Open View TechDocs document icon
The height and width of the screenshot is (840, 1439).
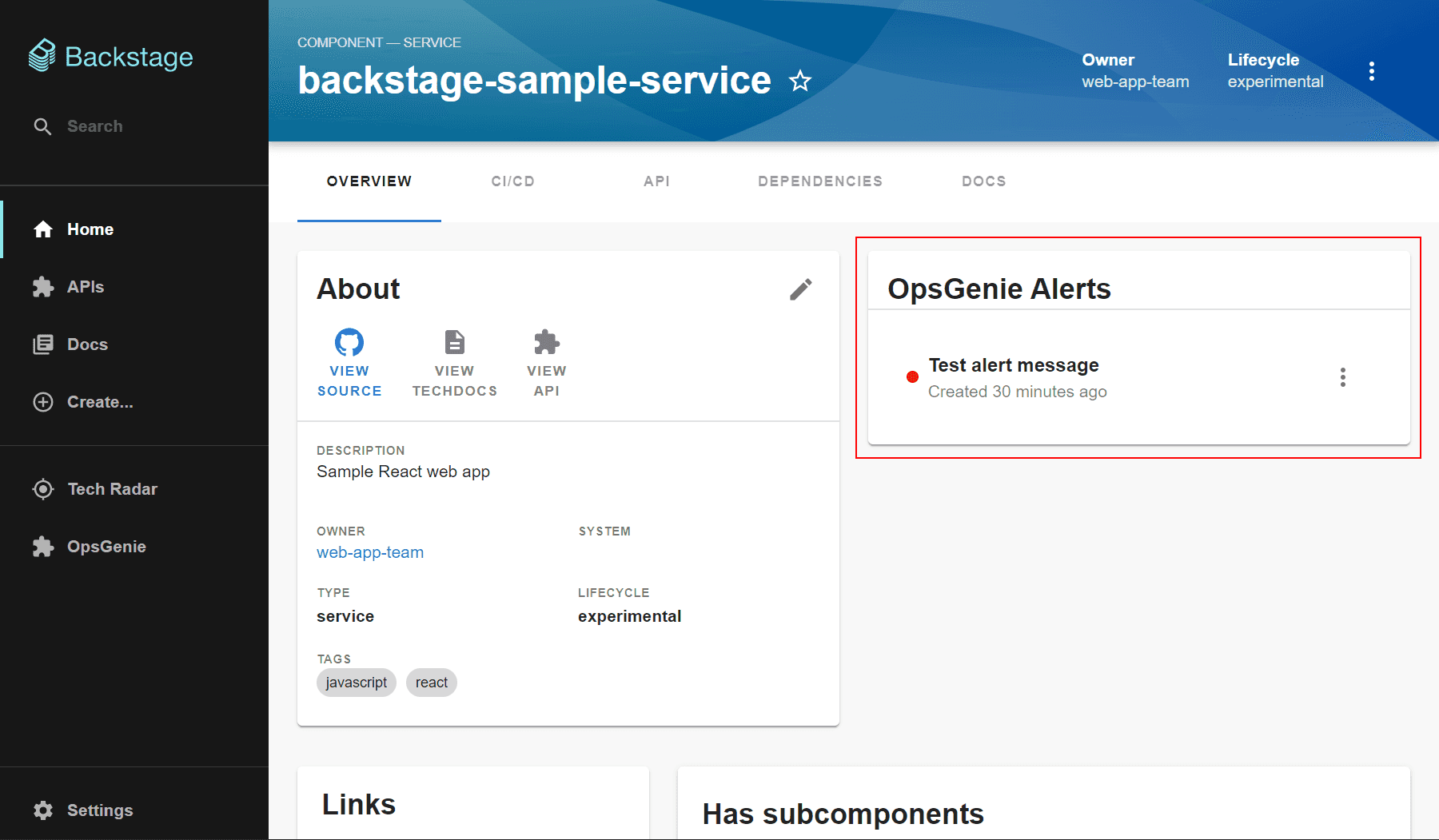(455, 342)
